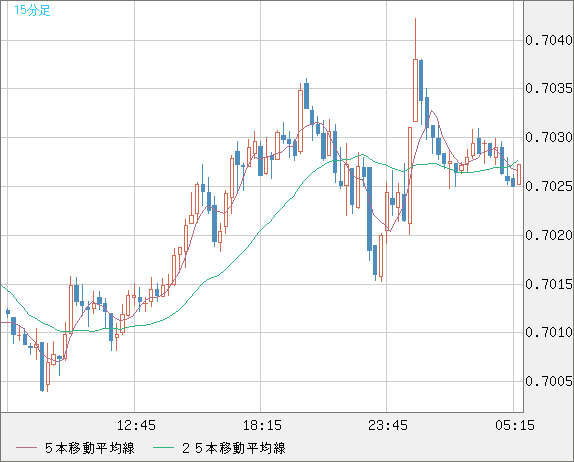Click the 0.7010 price axis label
The height and width of the screenshot is (462, 574).
pyautogui.click(x=549, y=332)
